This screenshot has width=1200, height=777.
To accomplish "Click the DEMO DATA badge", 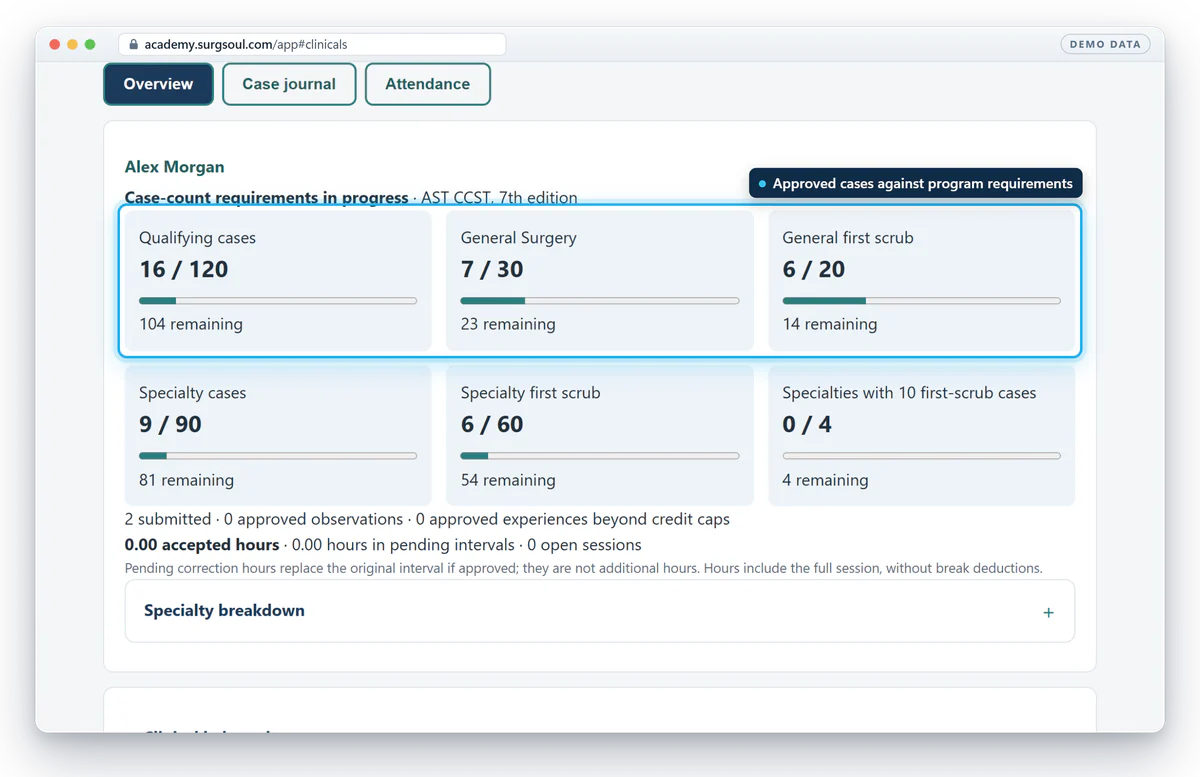I will coord(1105,44).
